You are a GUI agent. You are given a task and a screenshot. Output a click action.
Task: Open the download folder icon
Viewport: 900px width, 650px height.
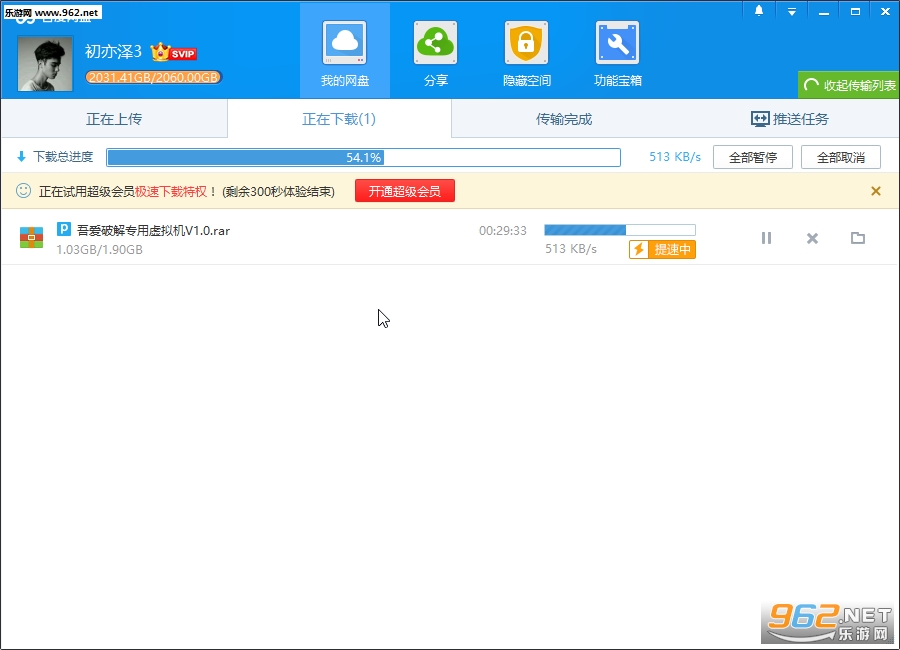[858, 238]
